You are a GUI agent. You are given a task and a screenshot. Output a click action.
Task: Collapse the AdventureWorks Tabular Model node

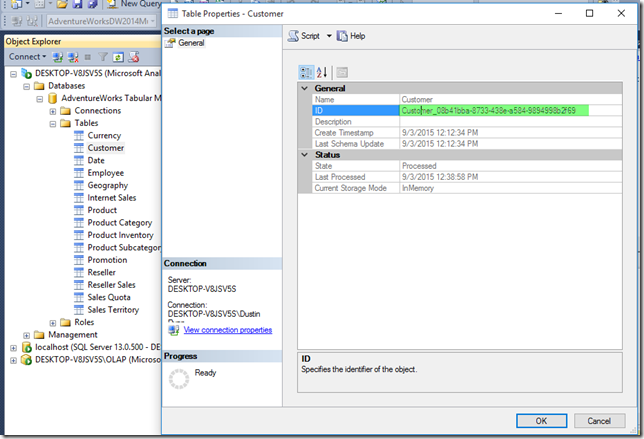[39, 99]
